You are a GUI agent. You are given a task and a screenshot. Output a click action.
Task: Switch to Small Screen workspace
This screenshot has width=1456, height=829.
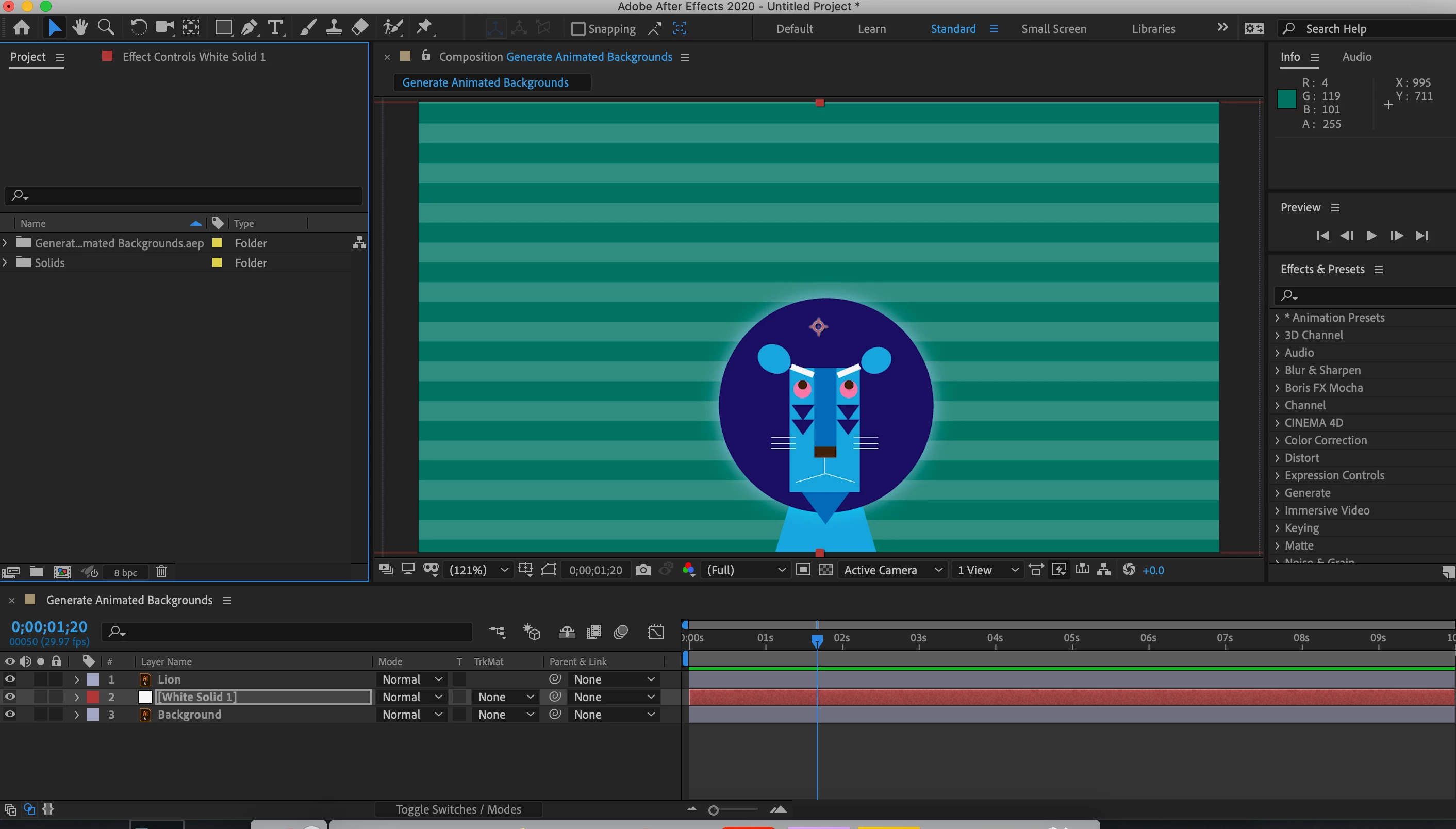click(x=1053, y=28)
